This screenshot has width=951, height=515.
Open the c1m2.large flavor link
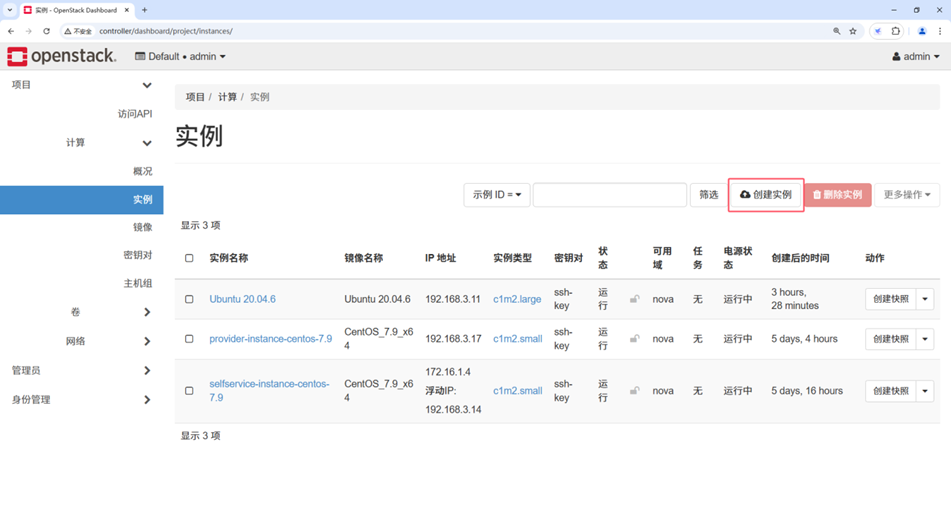[517, 299]
